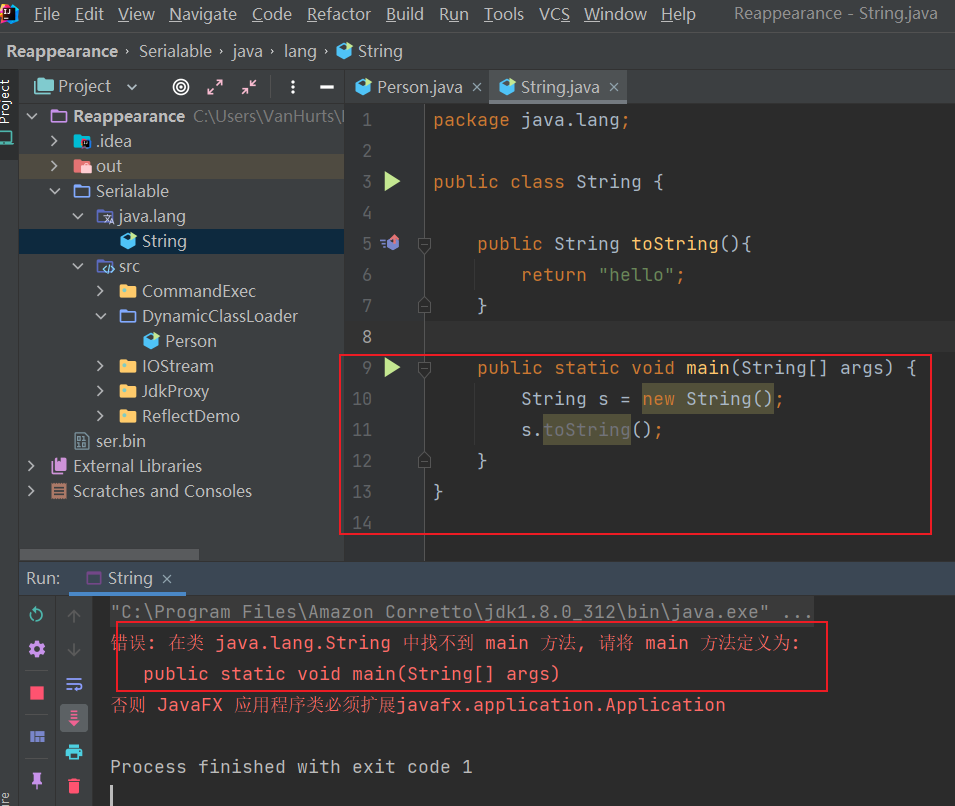Run main method from line 9 gutter arrow
Screen dimensions: 955x806
point(391,367)
